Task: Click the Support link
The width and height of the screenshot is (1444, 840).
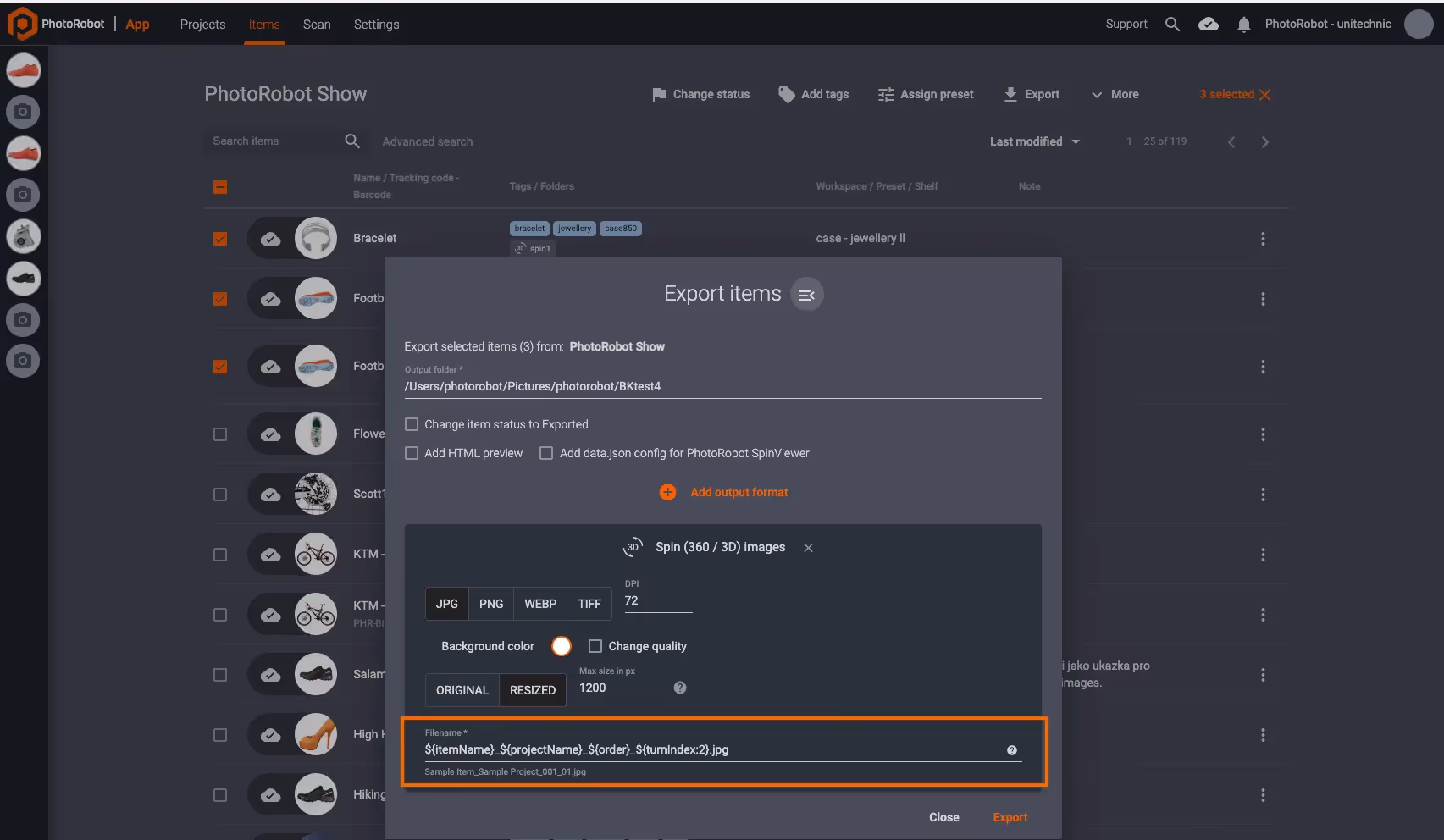Action: click(x=1126, y=25)
